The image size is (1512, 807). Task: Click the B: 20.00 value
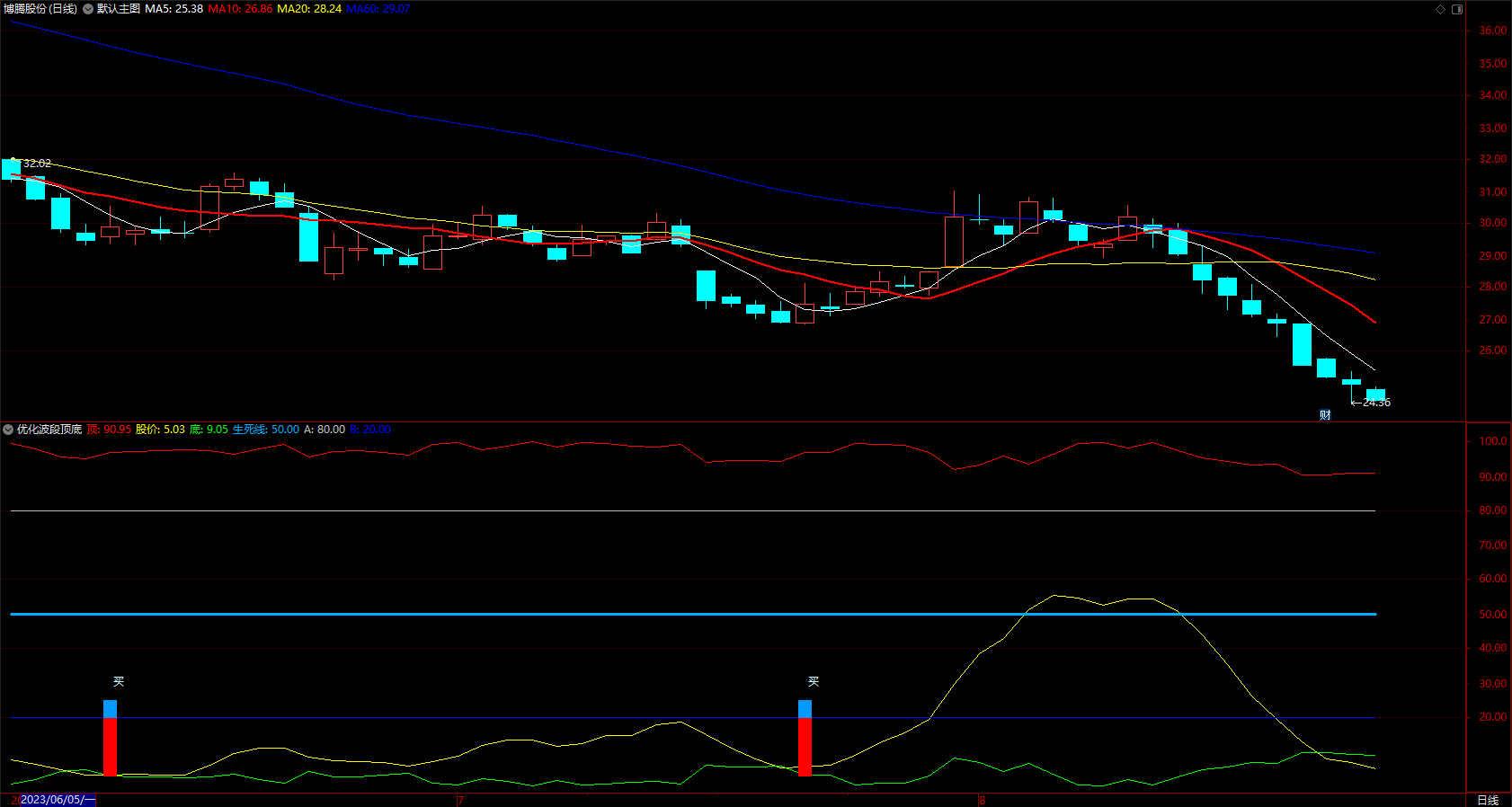point(369,430)
